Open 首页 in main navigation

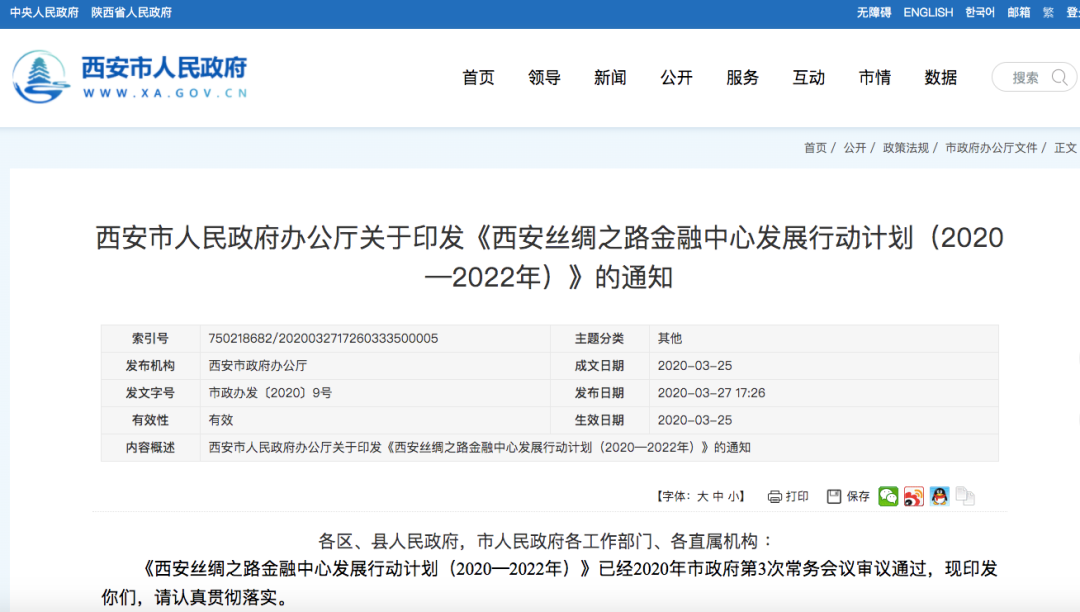click(479, 78)
